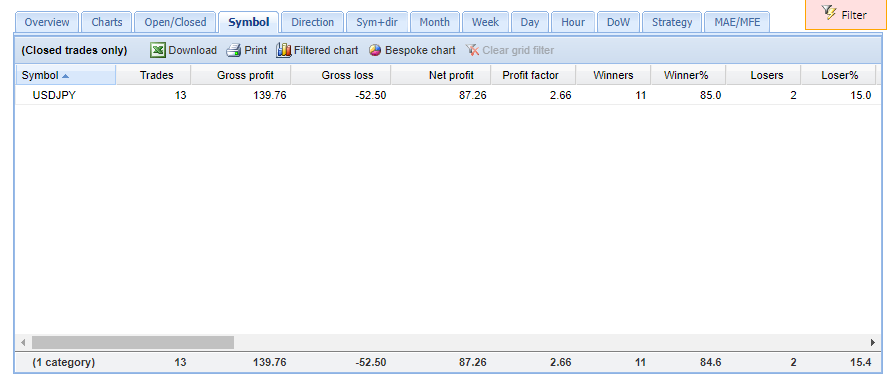This screenshot has height=379, width=893.
Task: Click the scrollbar left arrow
Action: tap(23, 343)
